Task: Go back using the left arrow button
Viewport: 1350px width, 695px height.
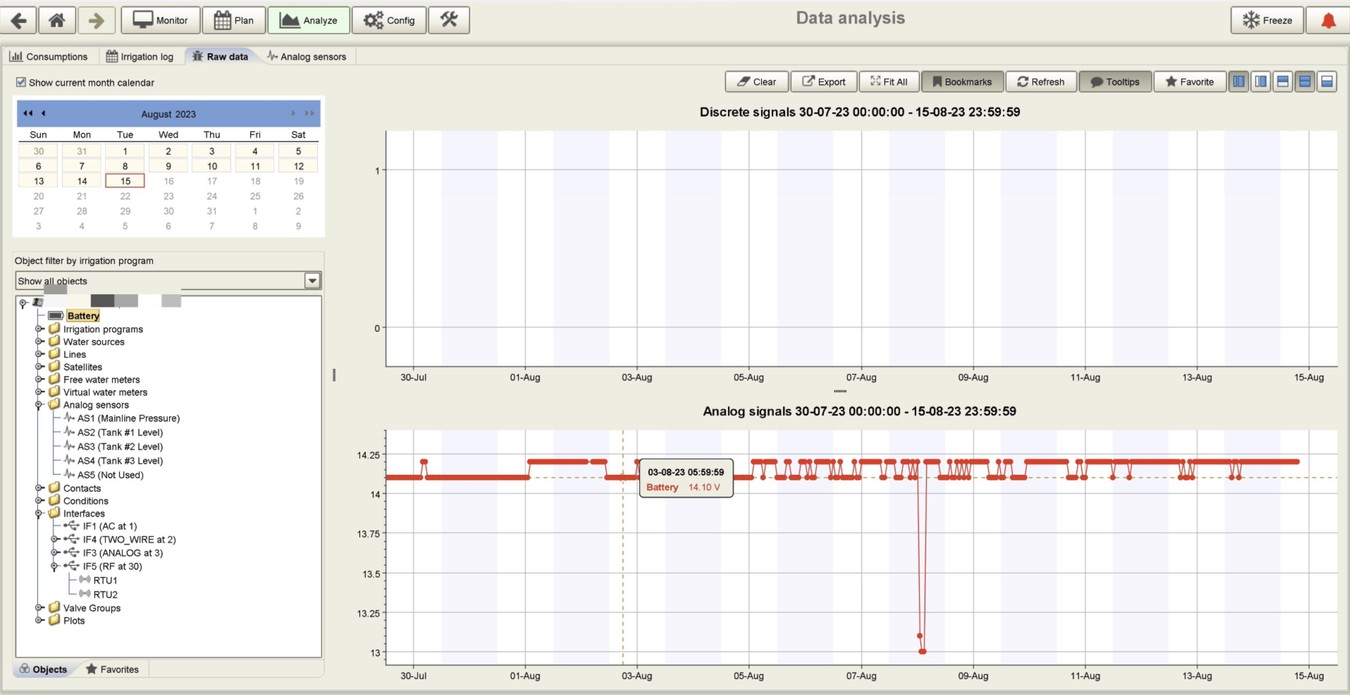Action: [x=19, y=20]
